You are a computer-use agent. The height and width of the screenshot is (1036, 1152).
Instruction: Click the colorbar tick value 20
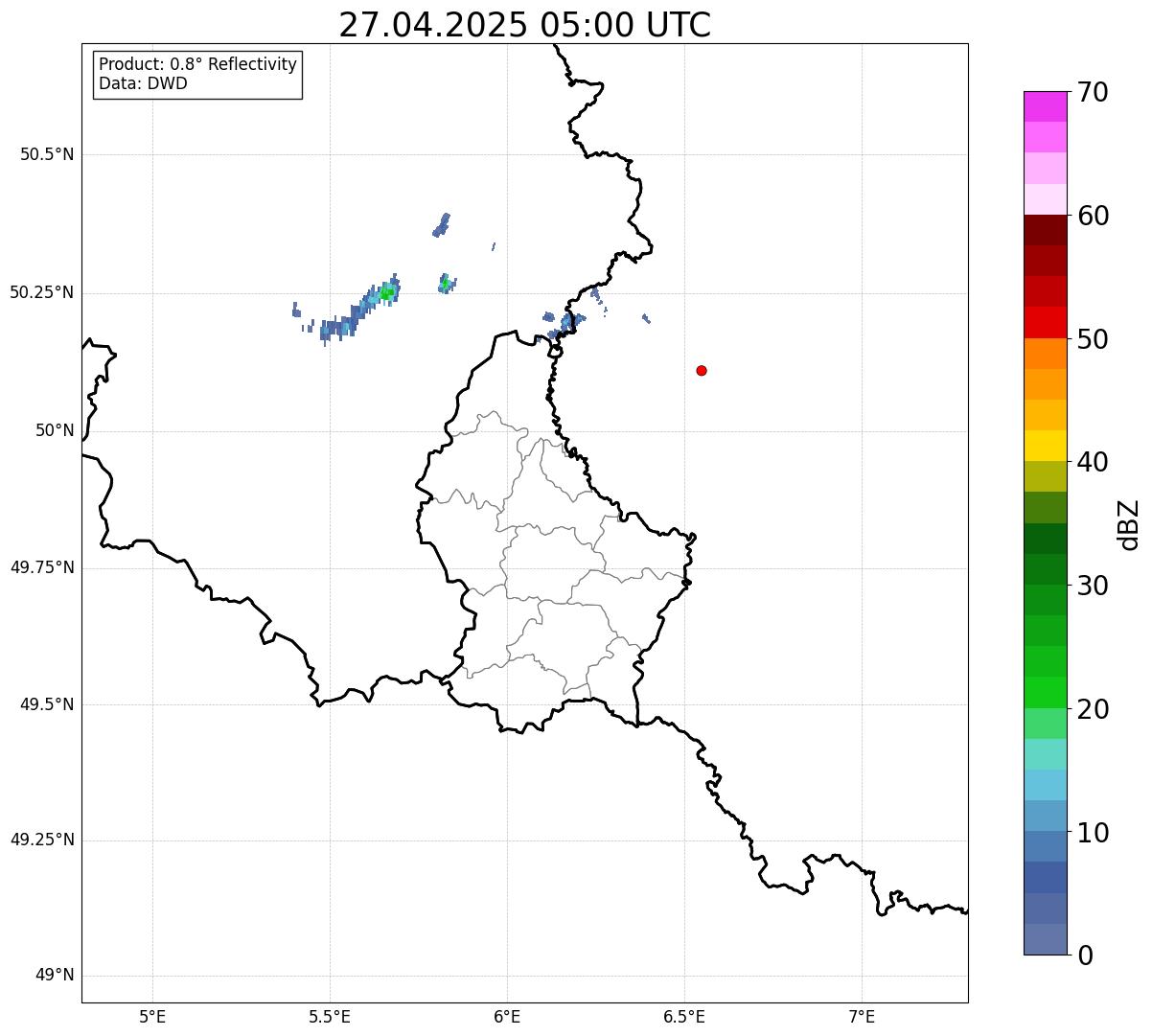click(x=1094, y=709)
